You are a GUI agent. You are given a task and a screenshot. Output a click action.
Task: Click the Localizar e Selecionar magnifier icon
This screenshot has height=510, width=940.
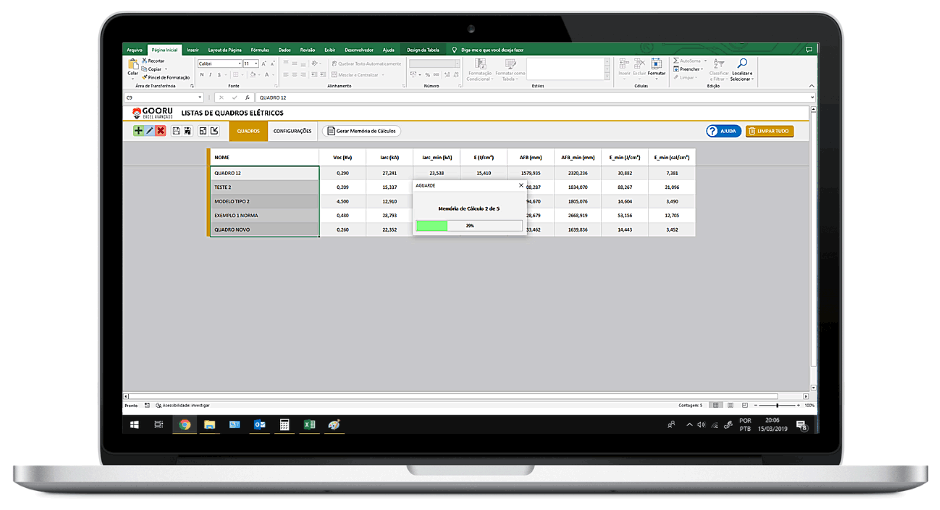pos(742,63)
